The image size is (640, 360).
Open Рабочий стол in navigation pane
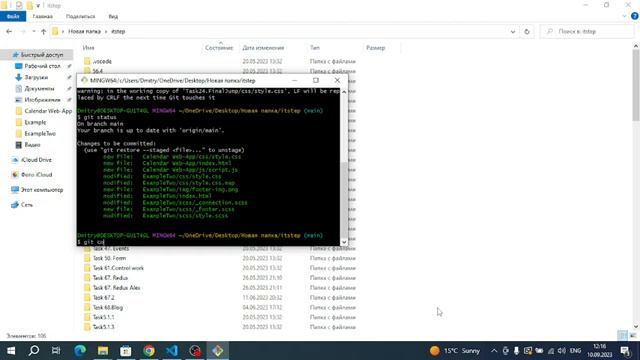click(42, 66)
